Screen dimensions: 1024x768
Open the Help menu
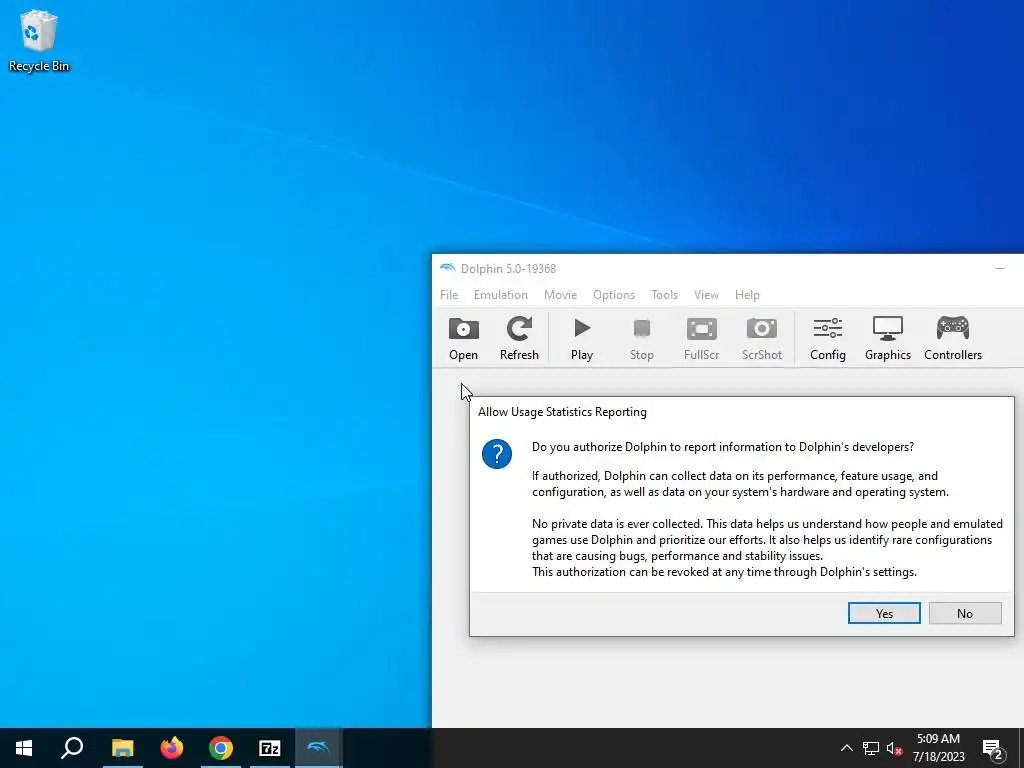coord(747,295)
